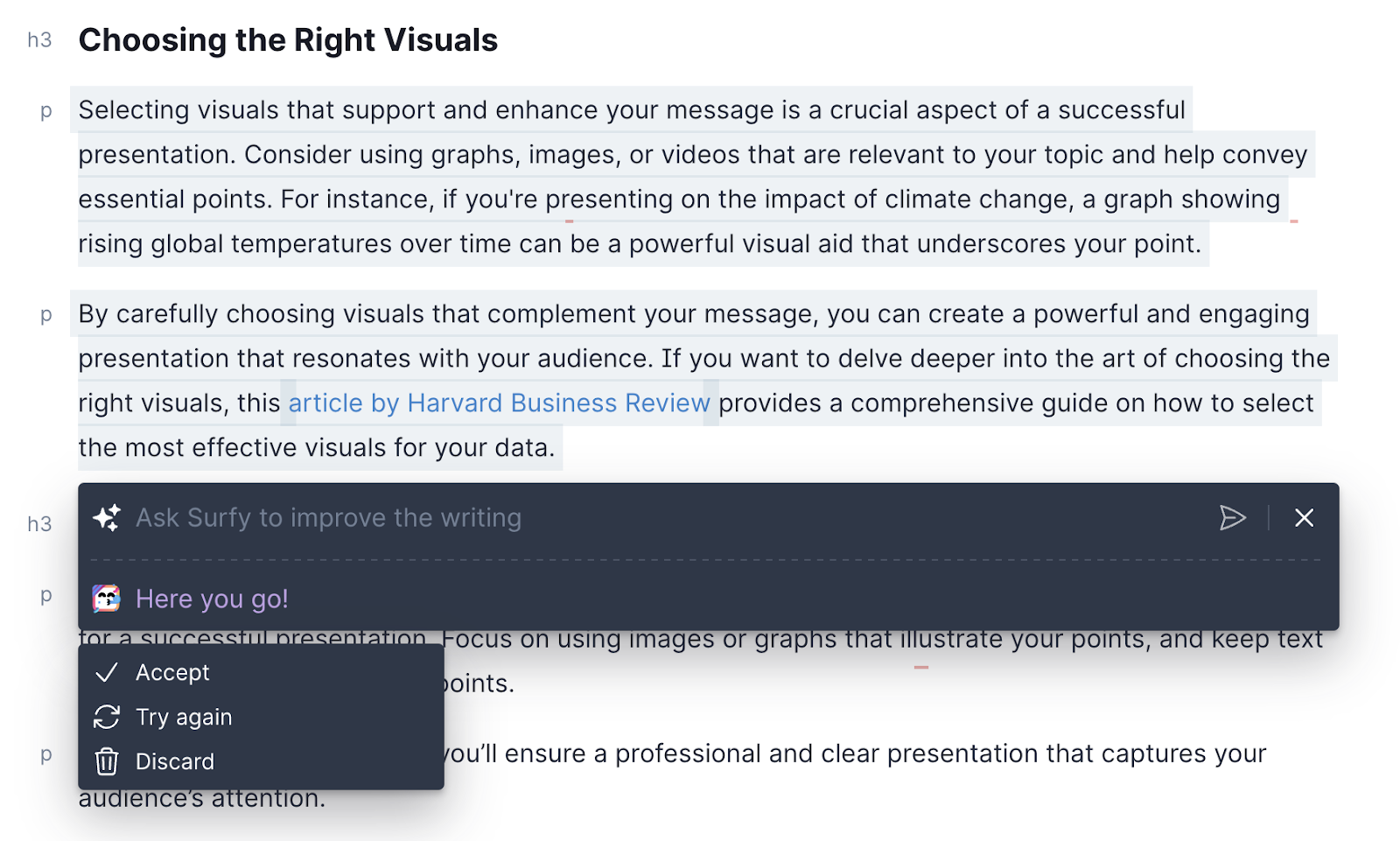
Task: Click the Try again refresh icon
Action: tap(107, 717)
